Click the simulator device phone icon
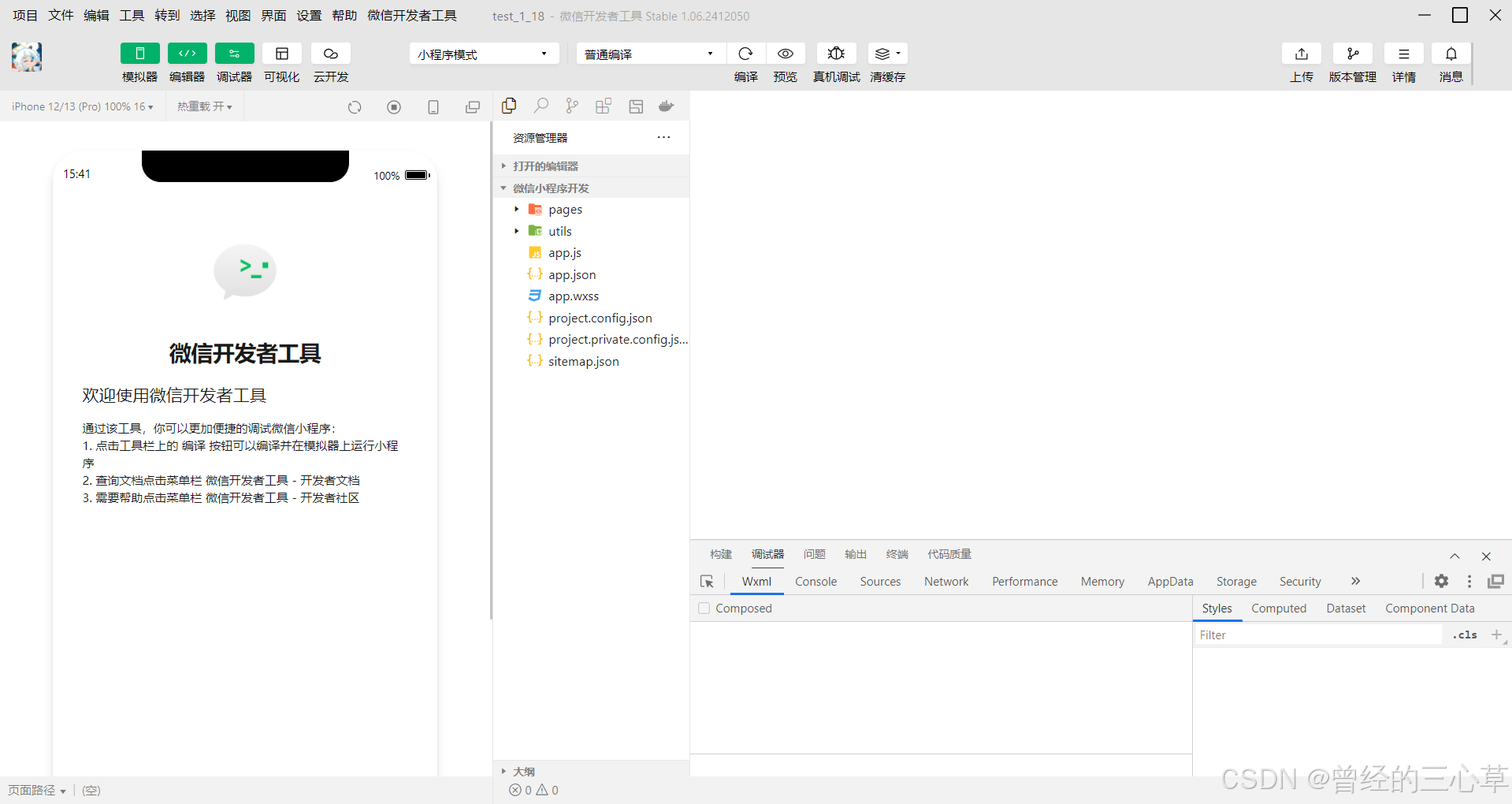Image resolution: width=1512 pixels, height=804 pixels. (x=433, y=107)
